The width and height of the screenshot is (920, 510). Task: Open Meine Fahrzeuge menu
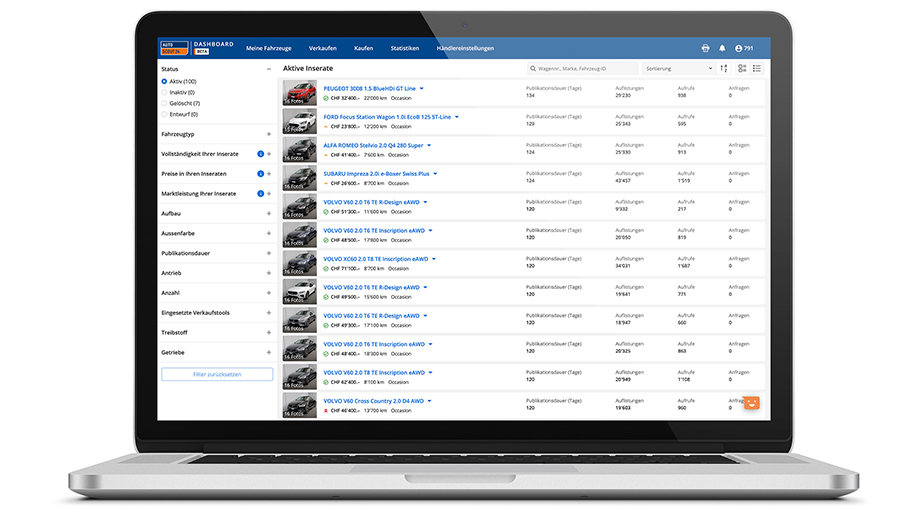(269, 48)
